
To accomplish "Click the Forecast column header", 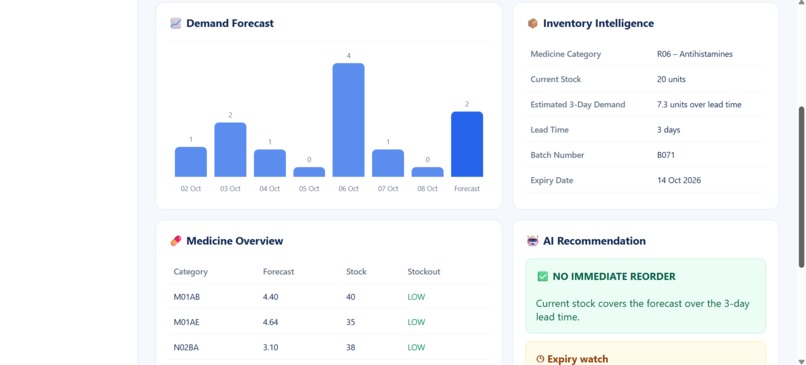I will click(278, 271).
